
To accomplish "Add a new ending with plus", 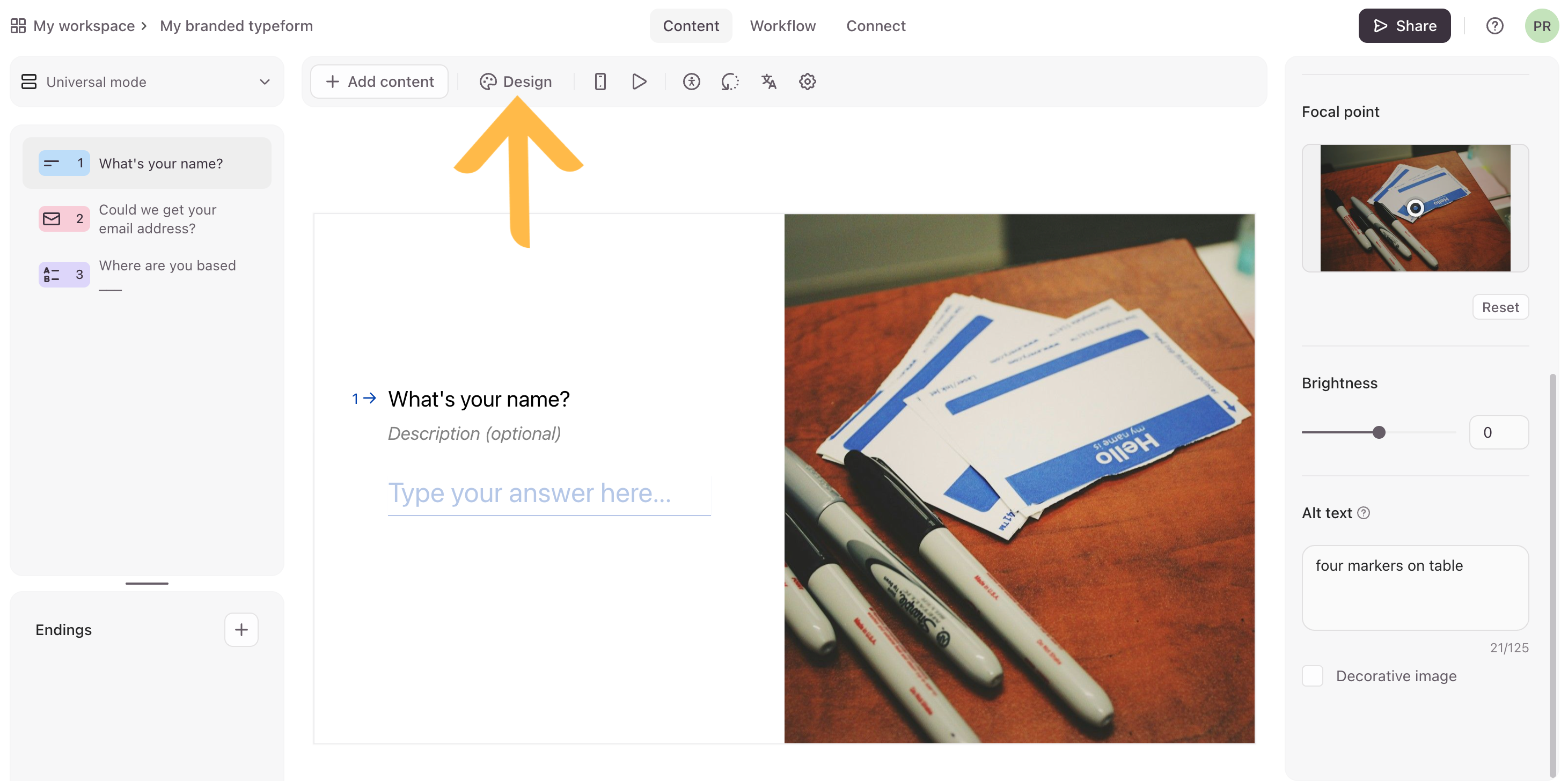I will (x=241, y=630).
